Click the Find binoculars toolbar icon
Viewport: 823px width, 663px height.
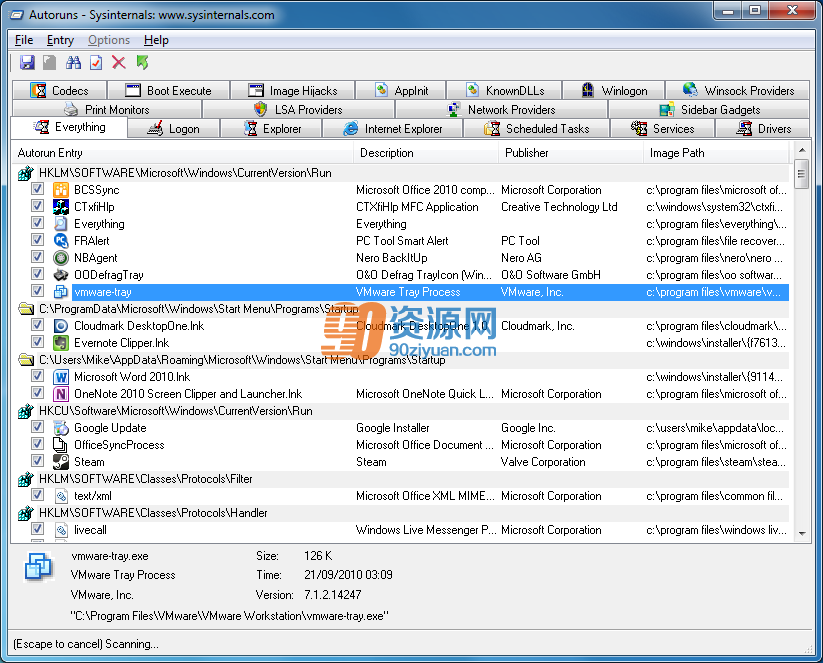[x=73, y=62]
